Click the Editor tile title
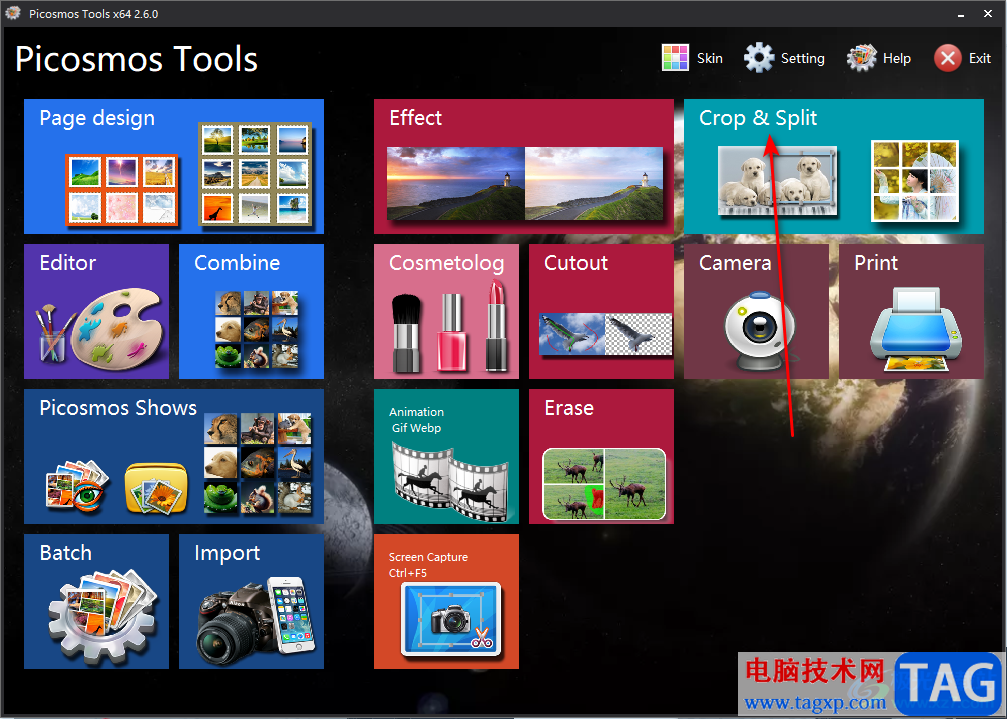The height and width of the screenshot is (719, 1007). pyautogui.click(x=67, y=263)
